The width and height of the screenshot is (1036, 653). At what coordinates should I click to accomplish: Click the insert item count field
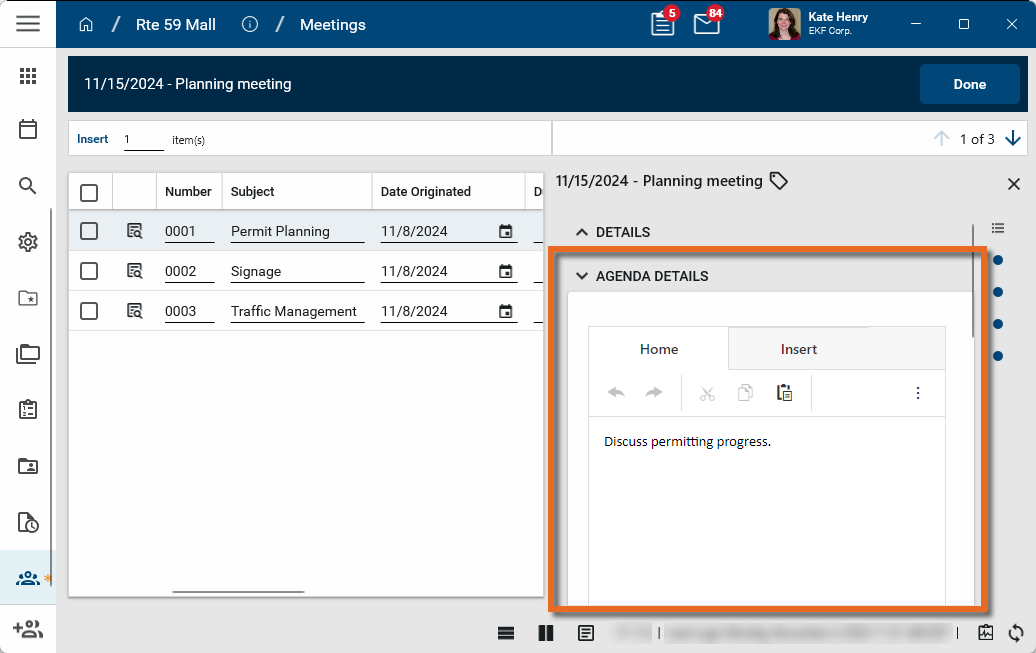[143, 140]
